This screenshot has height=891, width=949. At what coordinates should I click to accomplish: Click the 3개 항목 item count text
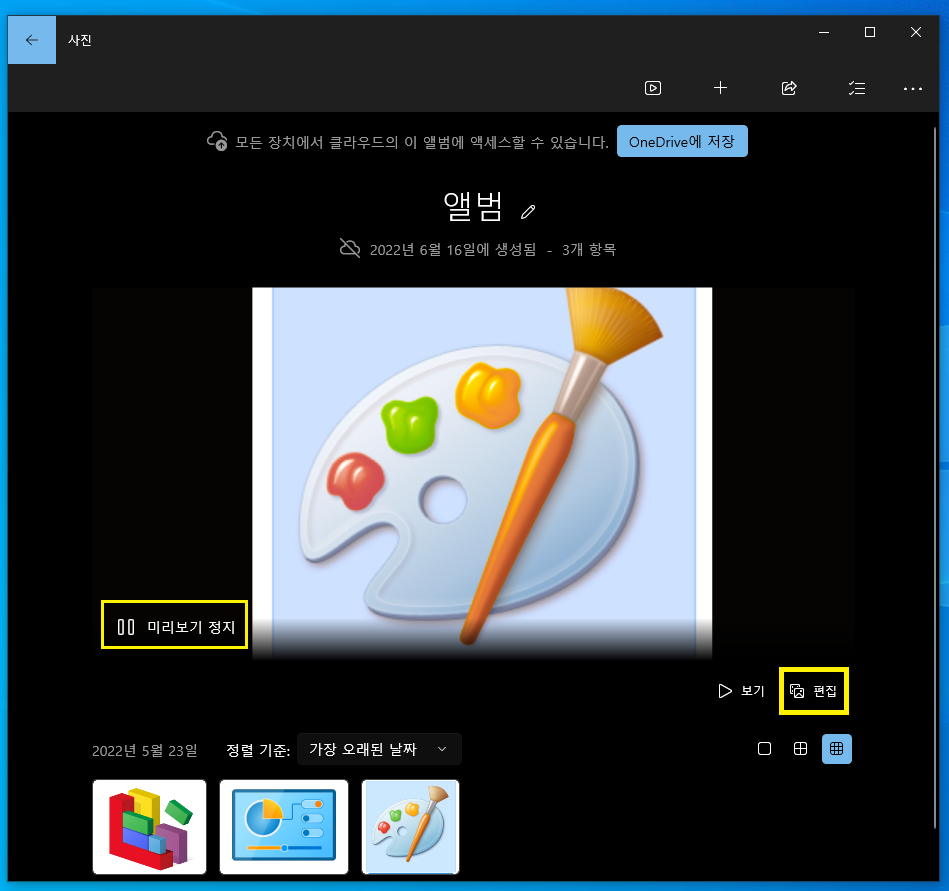589,249
